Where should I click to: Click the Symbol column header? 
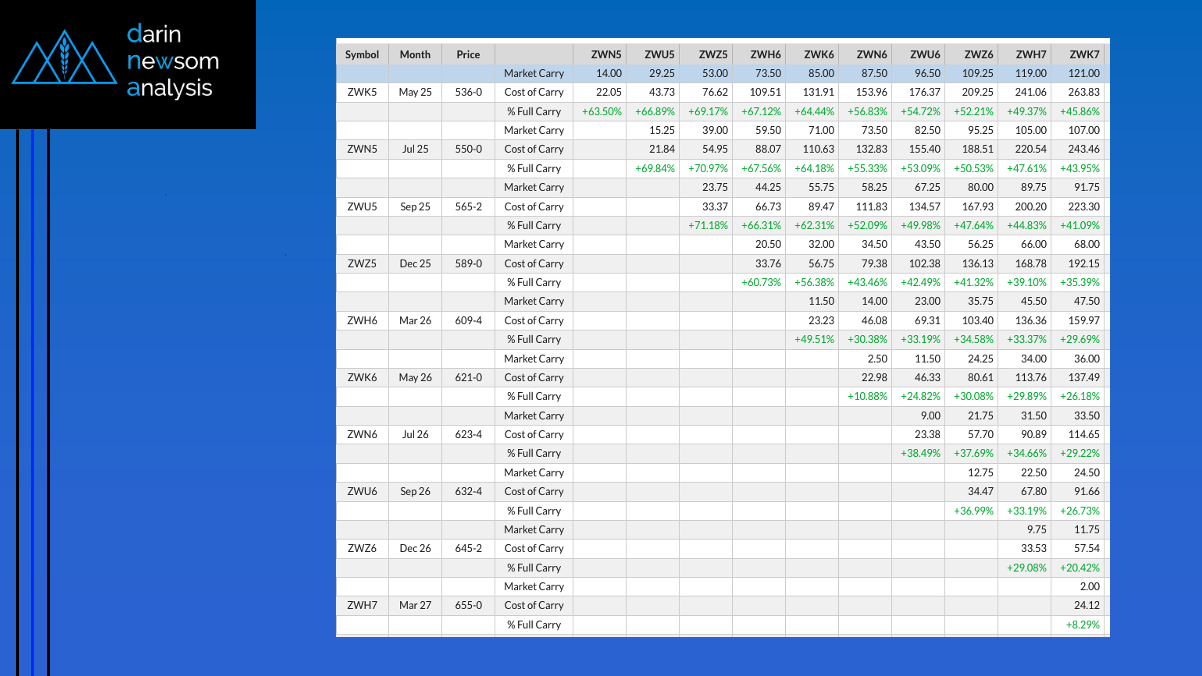click(362, 54)
